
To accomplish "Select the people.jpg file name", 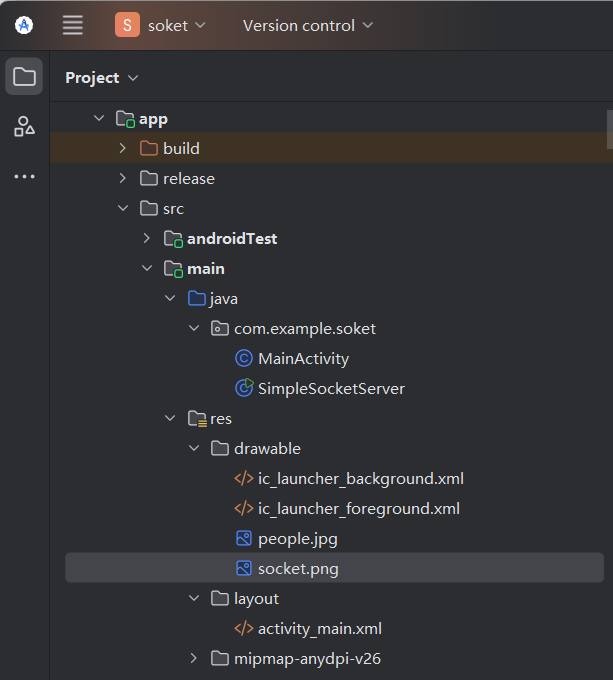I will click(298, 539).
